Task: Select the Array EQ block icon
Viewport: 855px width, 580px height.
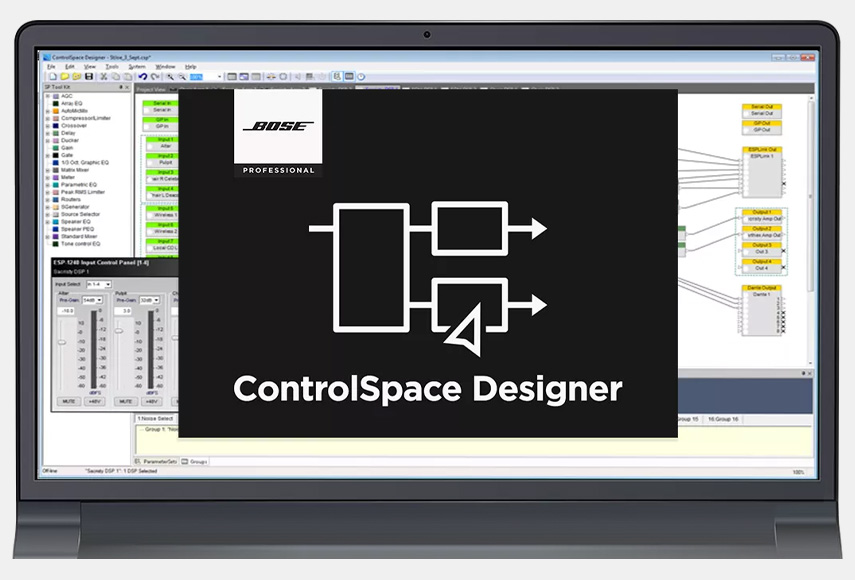Action: point(56,104)
